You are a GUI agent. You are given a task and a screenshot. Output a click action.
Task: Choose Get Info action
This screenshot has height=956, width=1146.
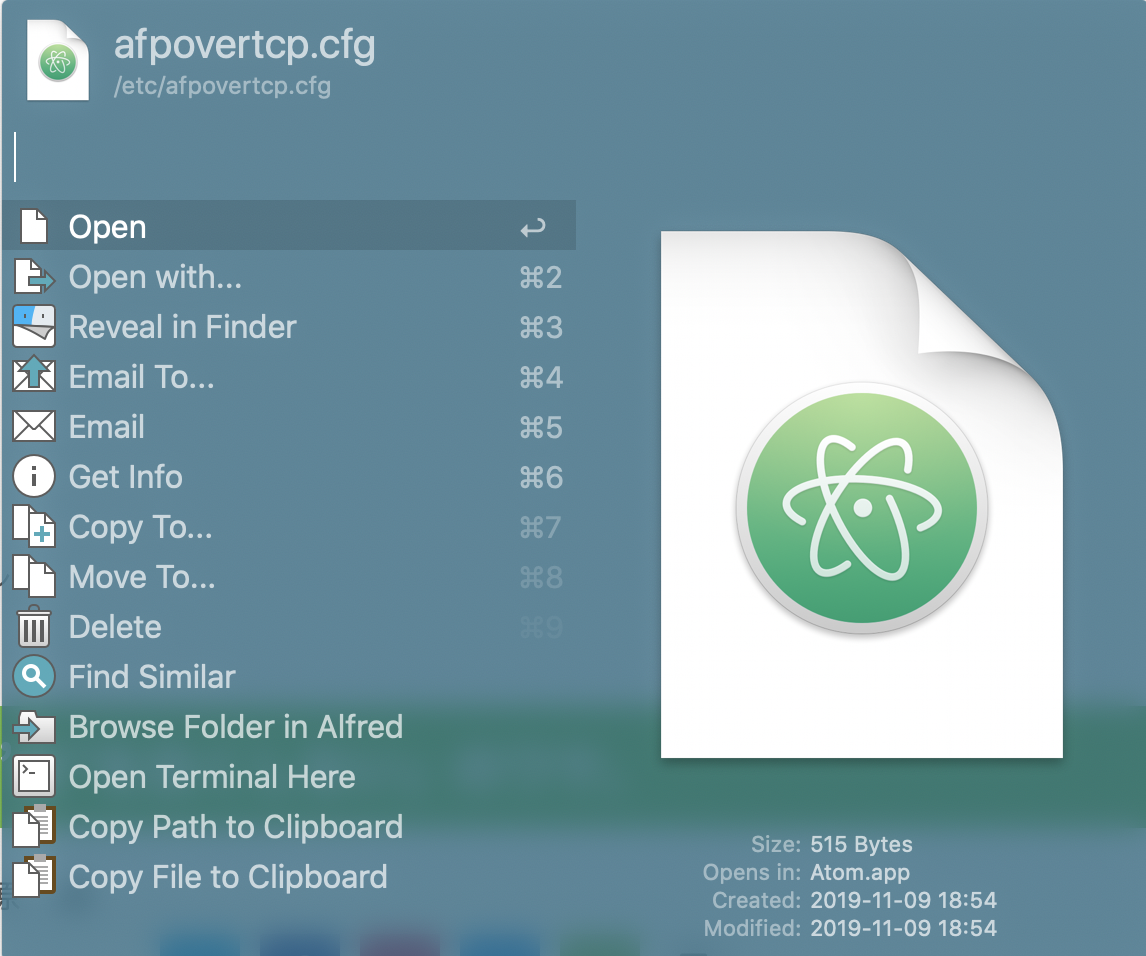(x=289, y=477)
